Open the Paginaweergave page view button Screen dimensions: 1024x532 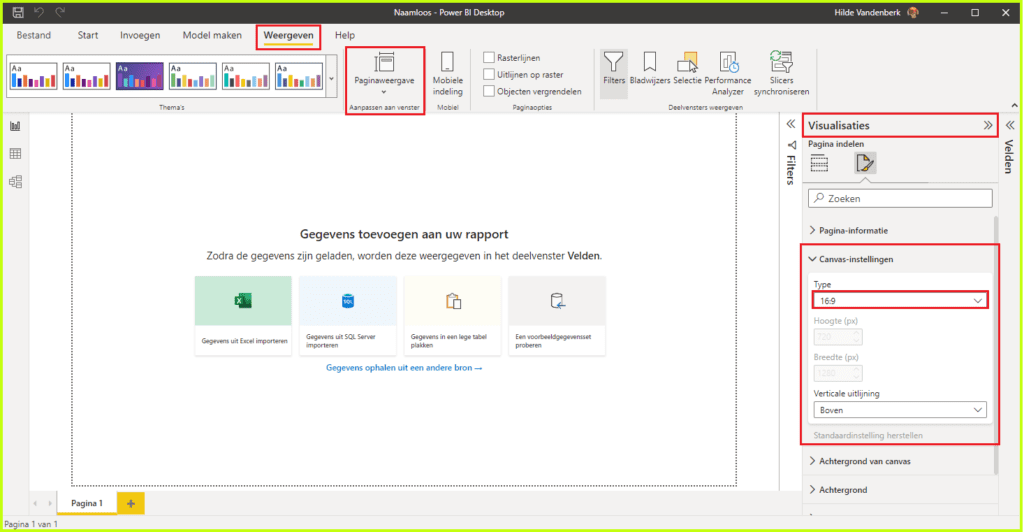384,74
